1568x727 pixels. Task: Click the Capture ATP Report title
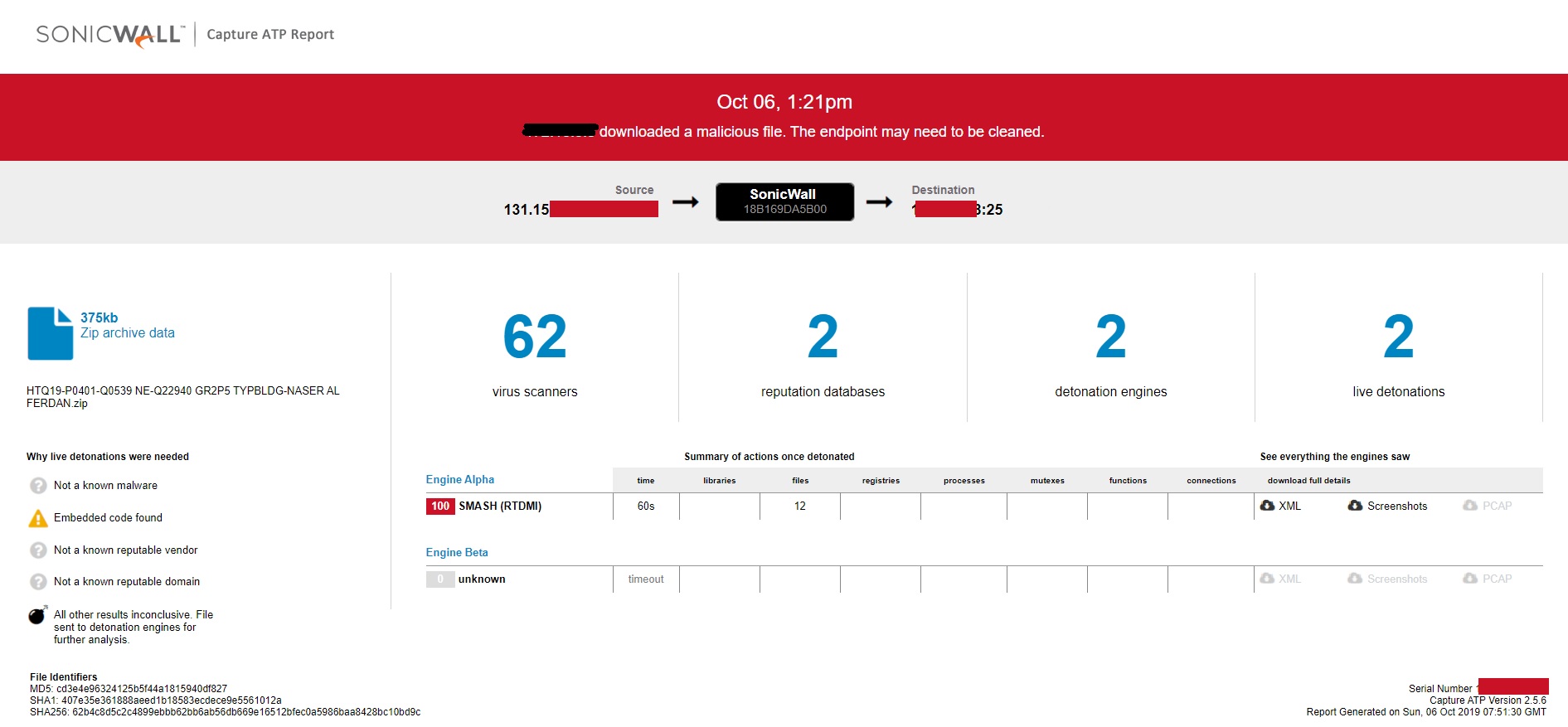[270, 34]
